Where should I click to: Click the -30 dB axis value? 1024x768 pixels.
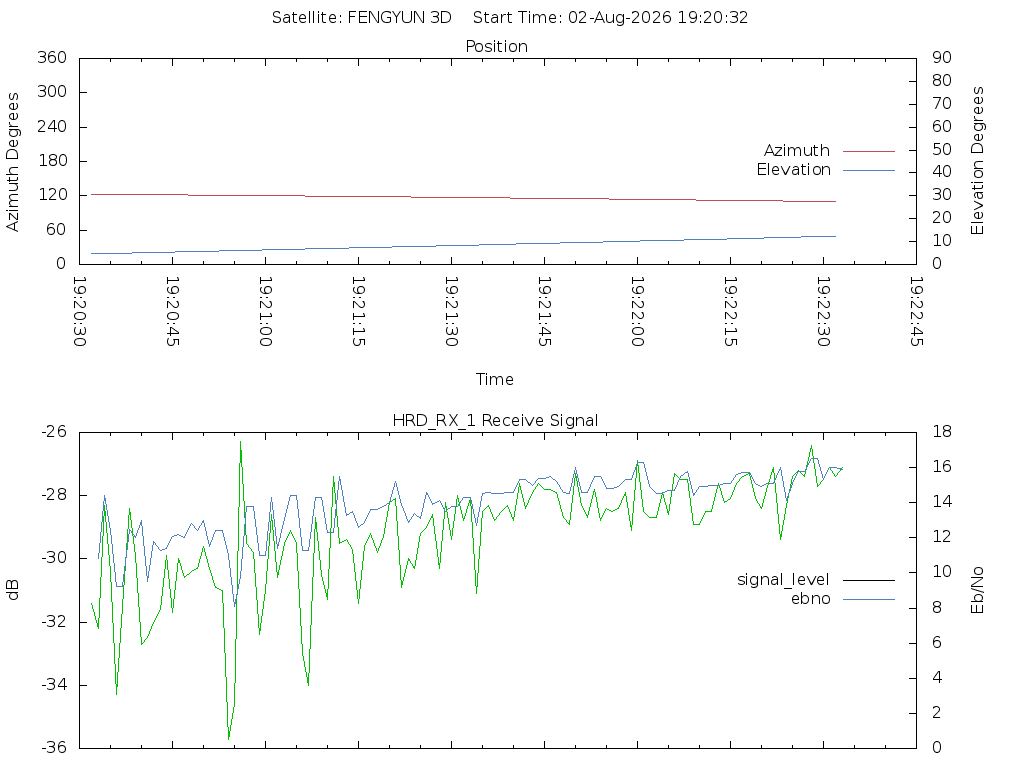(x=54, y=558)
